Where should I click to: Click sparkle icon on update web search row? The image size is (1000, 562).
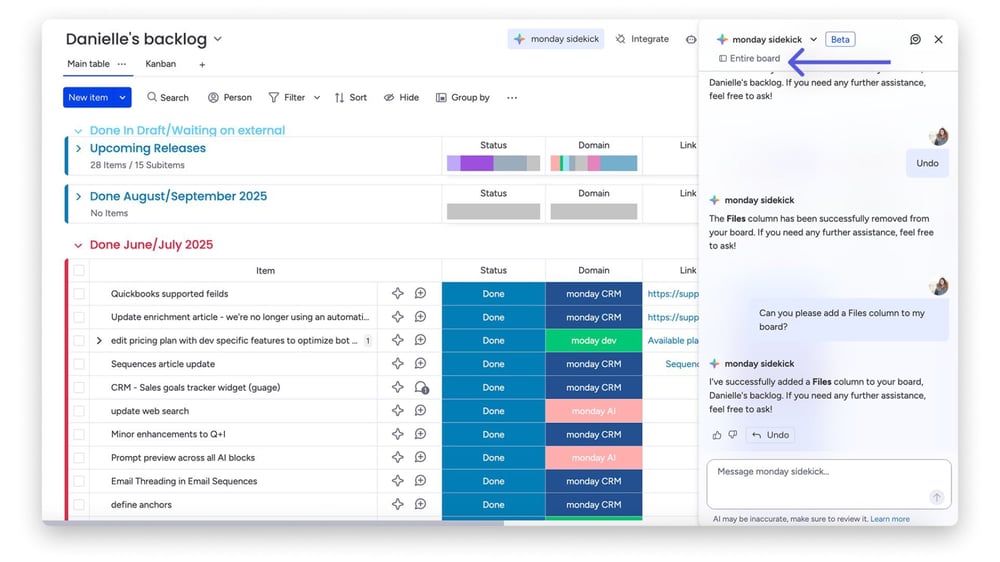click(x=397, y=411)
